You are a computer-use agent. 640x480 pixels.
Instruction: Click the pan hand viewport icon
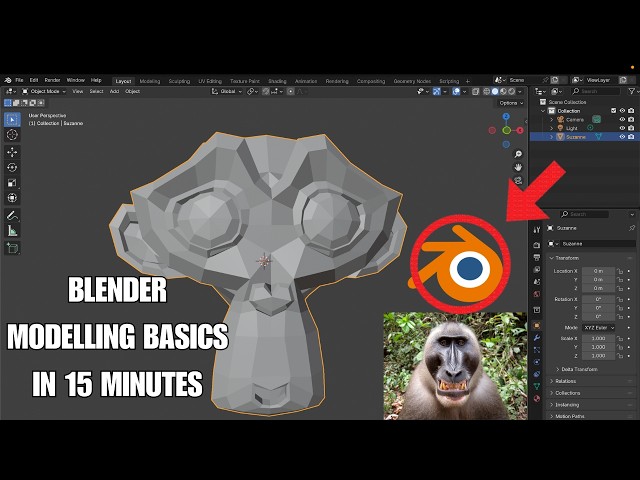pyautogui.click(x=518, y=167)
